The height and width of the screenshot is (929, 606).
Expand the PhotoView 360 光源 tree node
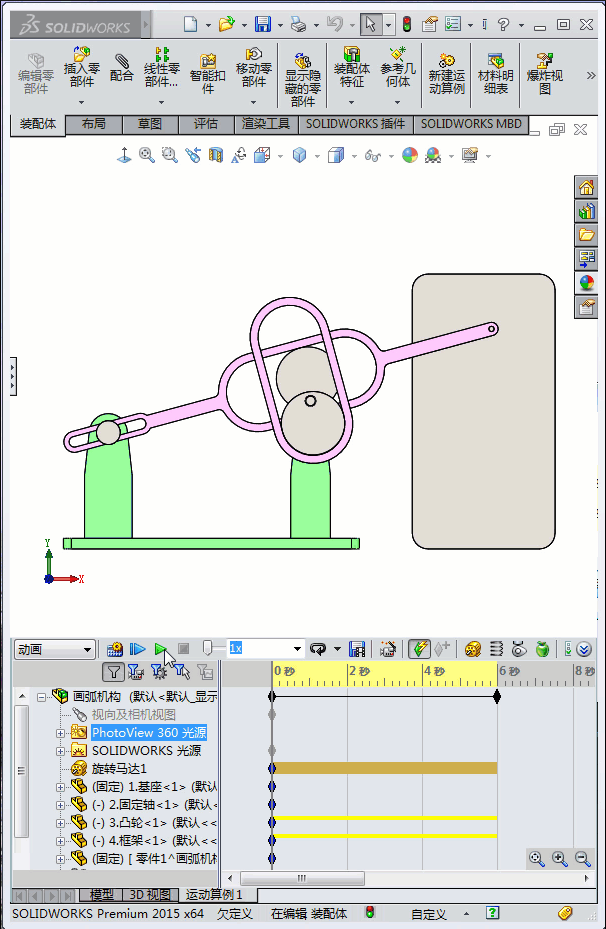pyautogui.click(x=60, y=733)
